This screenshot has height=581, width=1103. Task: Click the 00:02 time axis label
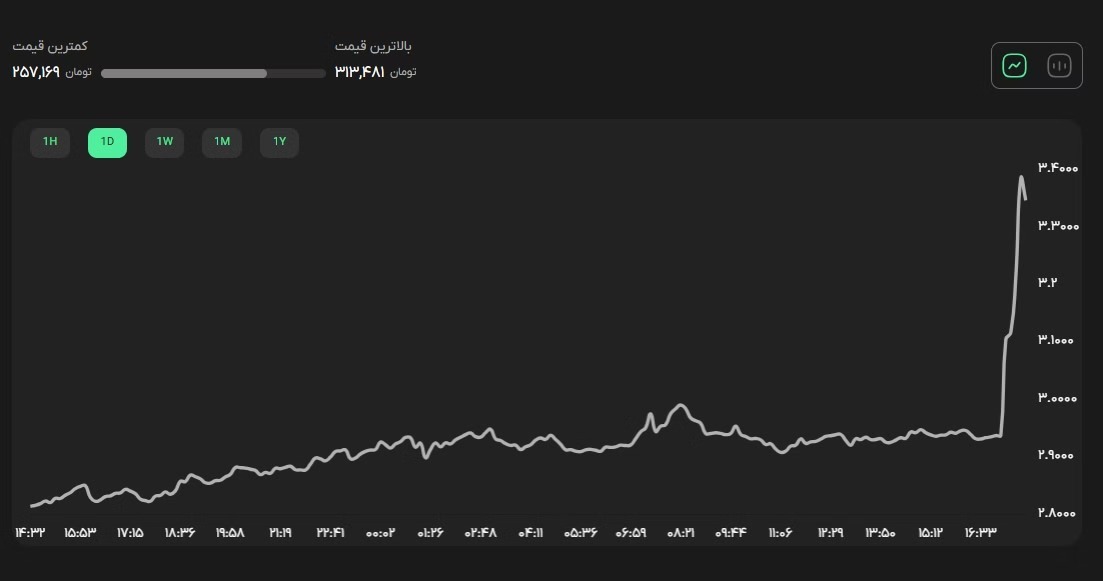(380, 533)
